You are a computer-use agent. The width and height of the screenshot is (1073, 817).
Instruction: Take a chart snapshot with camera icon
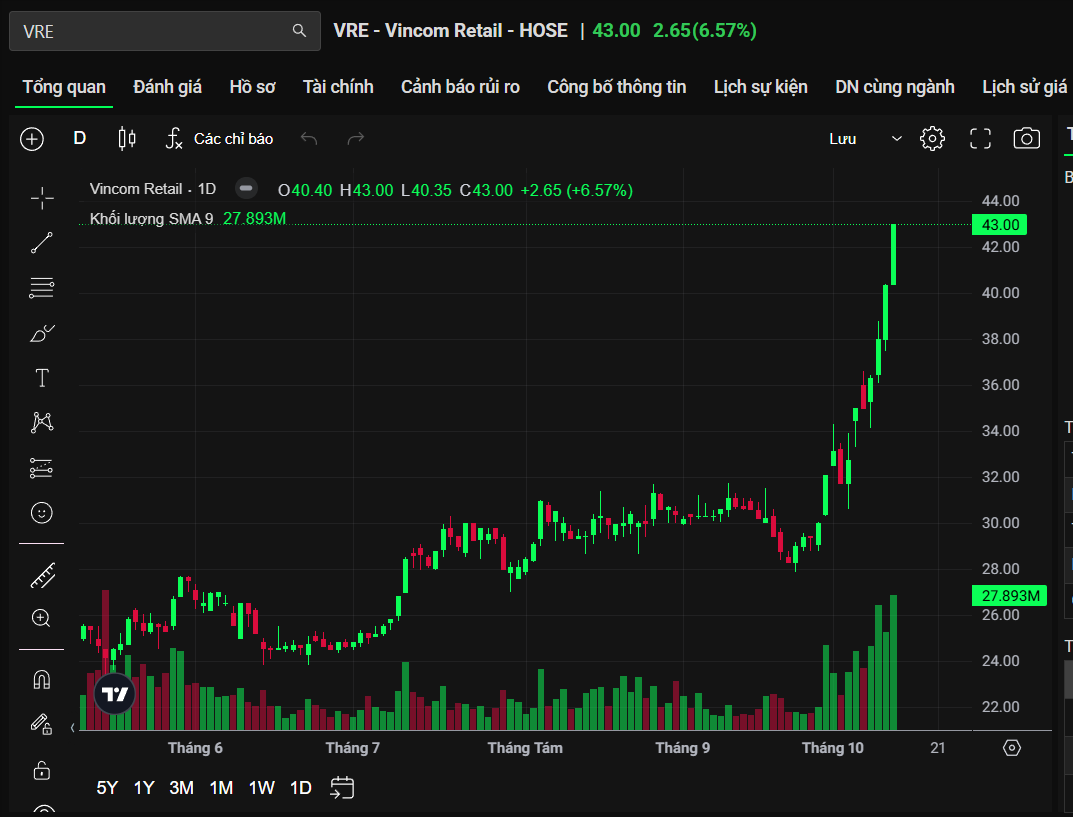[x=1027, y=139]
